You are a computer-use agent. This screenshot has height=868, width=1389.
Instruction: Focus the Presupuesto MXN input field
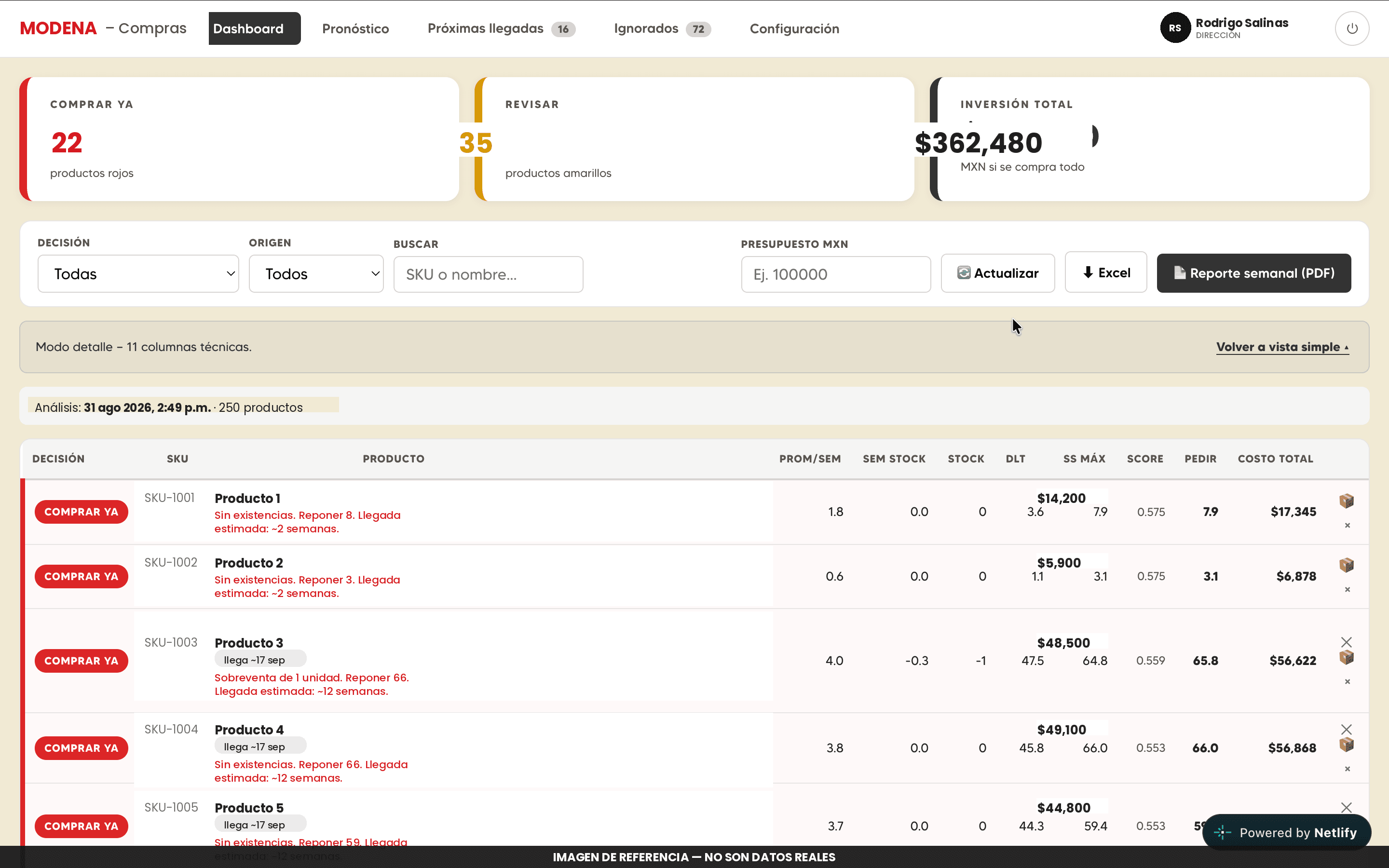[836, 274]
